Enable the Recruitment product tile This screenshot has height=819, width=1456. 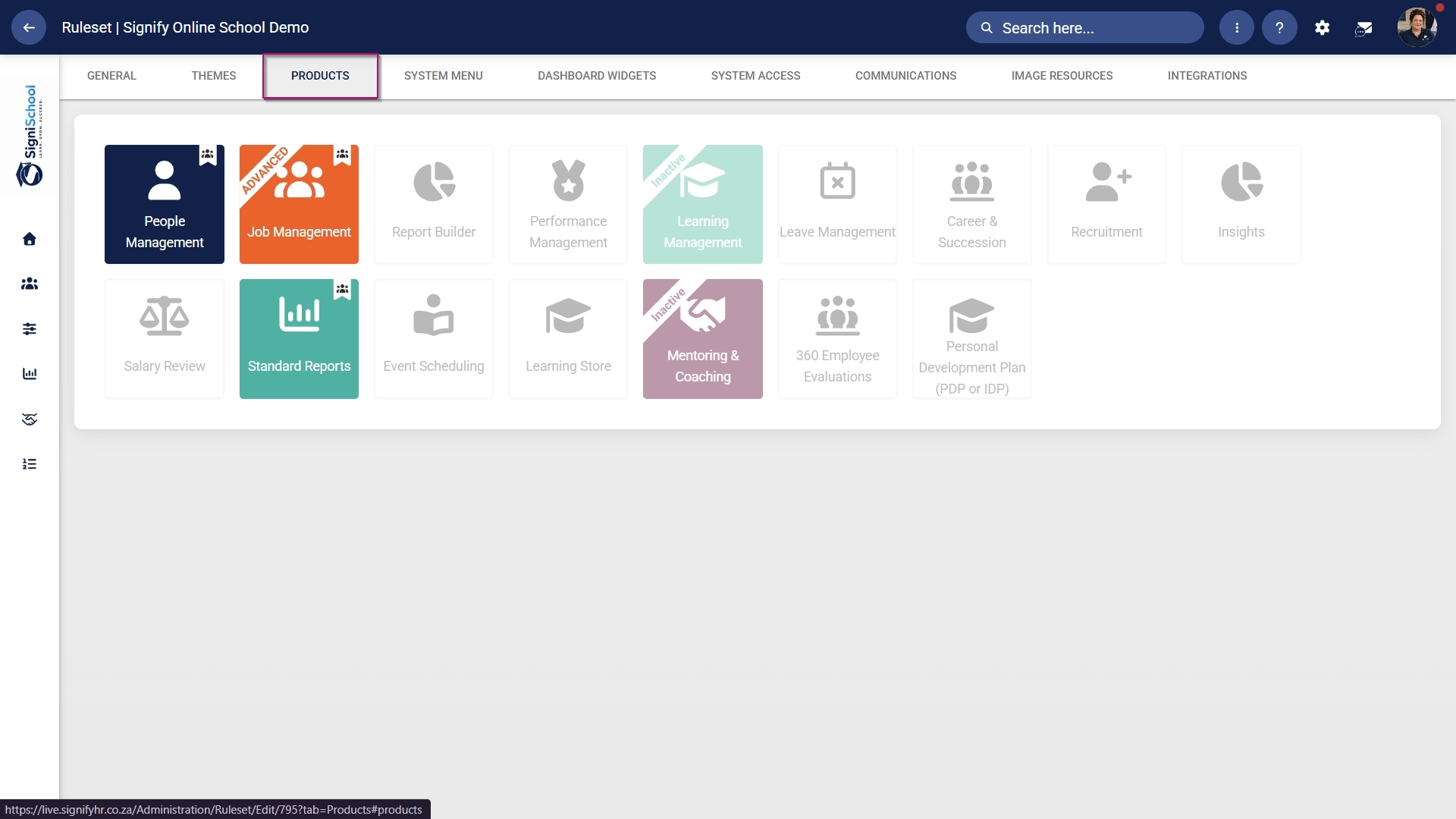[1106, 204]
